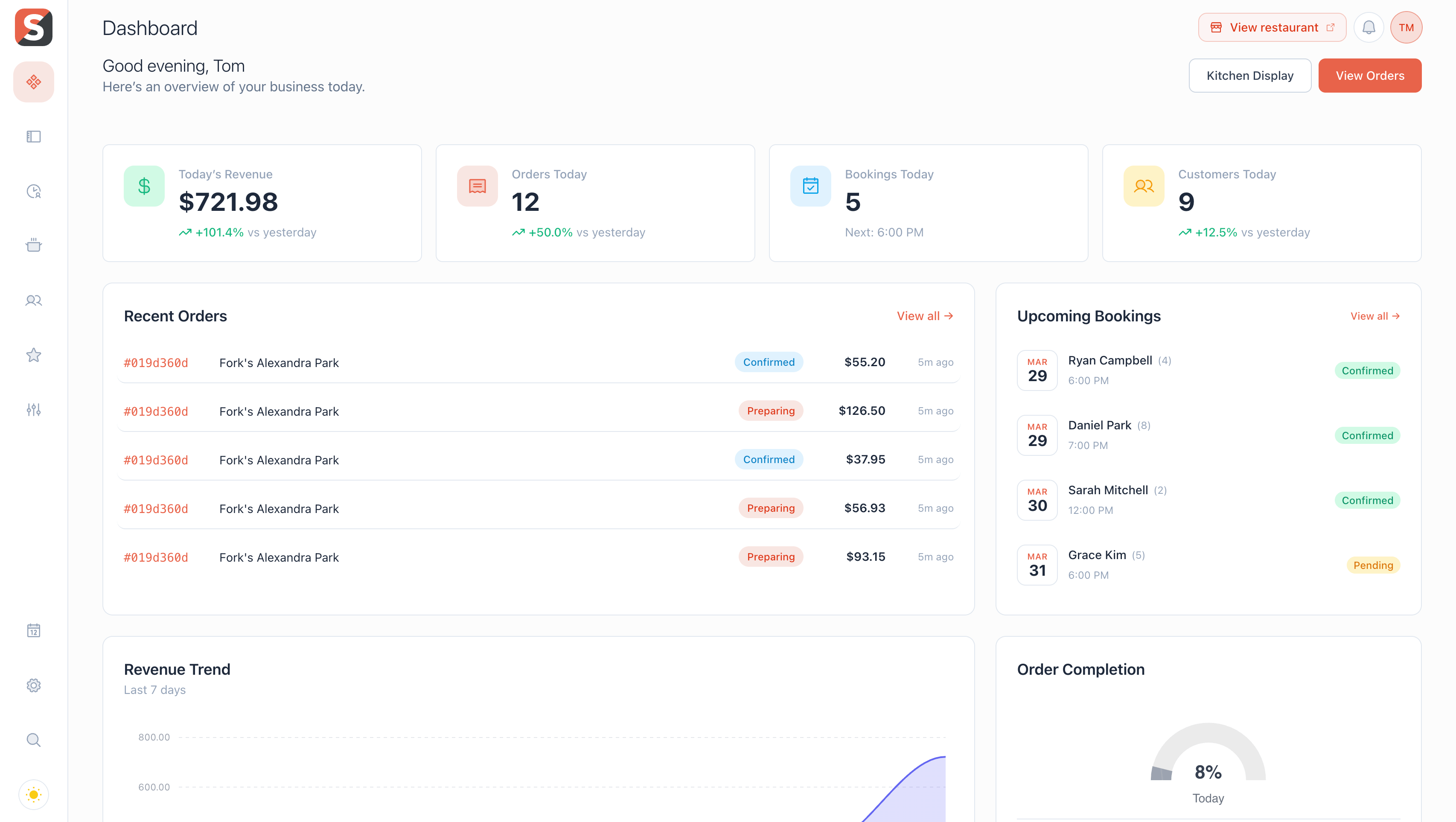Open settings gear in sidebar
Image resolution: width=1456 pixels, height=822 pixels.
click(33, 685)
